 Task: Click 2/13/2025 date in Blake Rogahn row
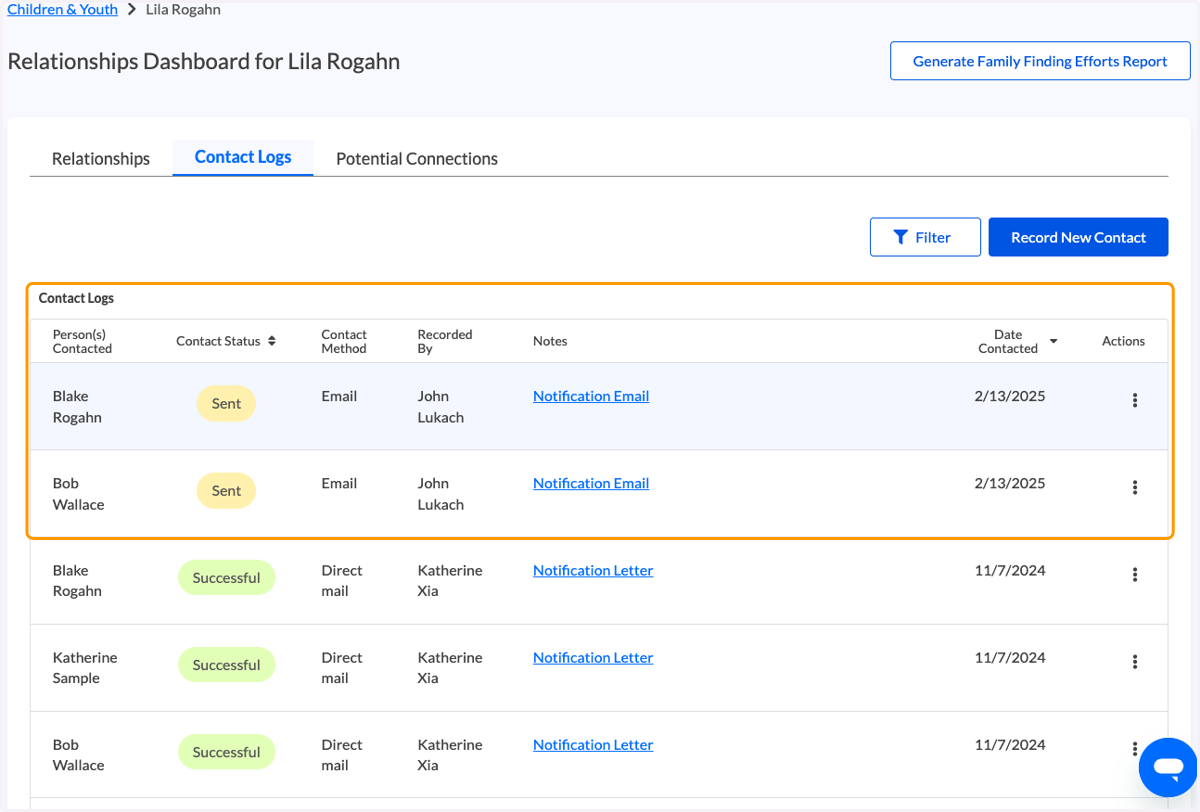pyautogui.click(x=1009, y=396)
